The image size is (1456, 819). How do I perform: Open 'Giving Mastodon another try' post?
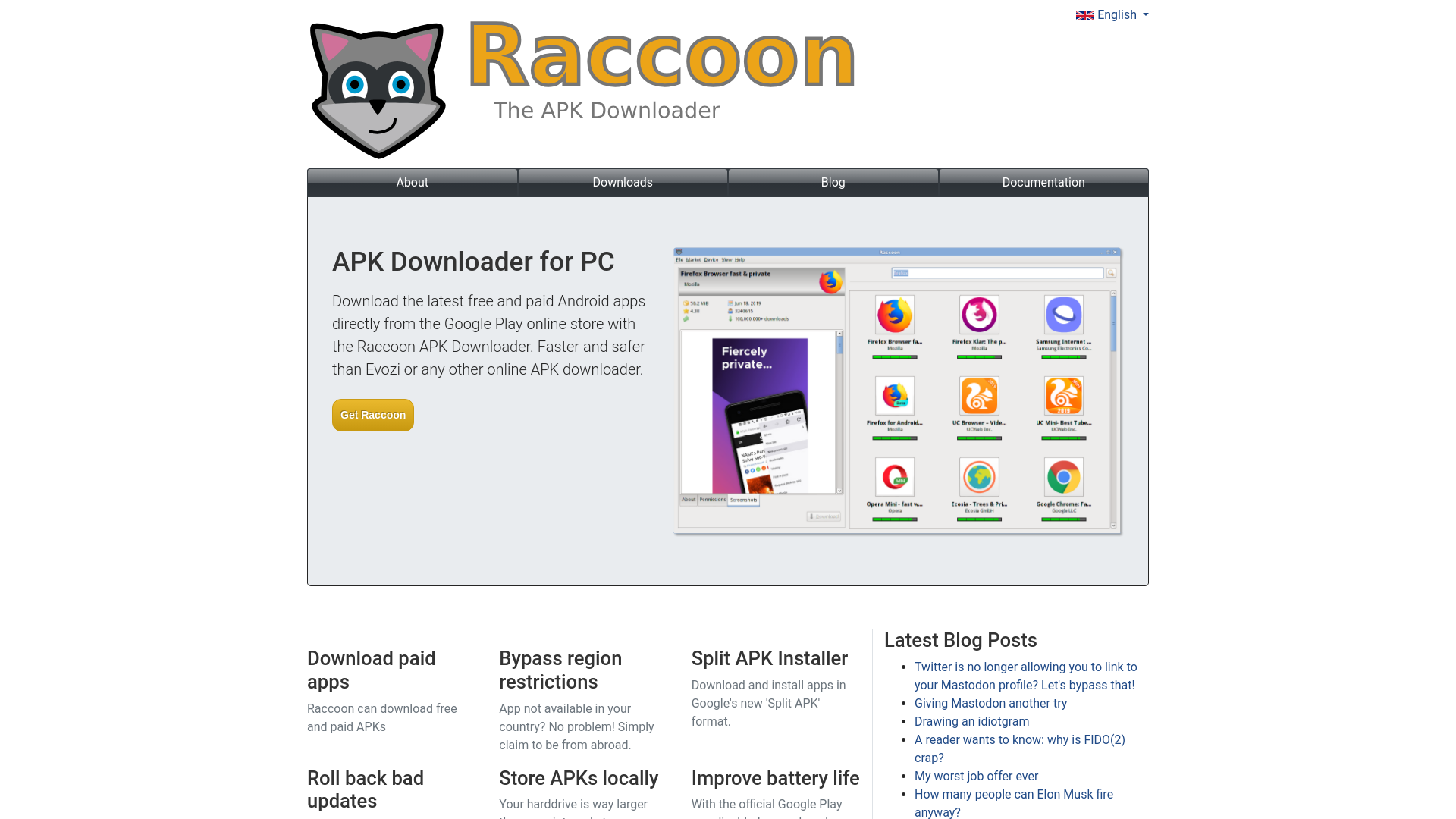click(x=990, y=703)
